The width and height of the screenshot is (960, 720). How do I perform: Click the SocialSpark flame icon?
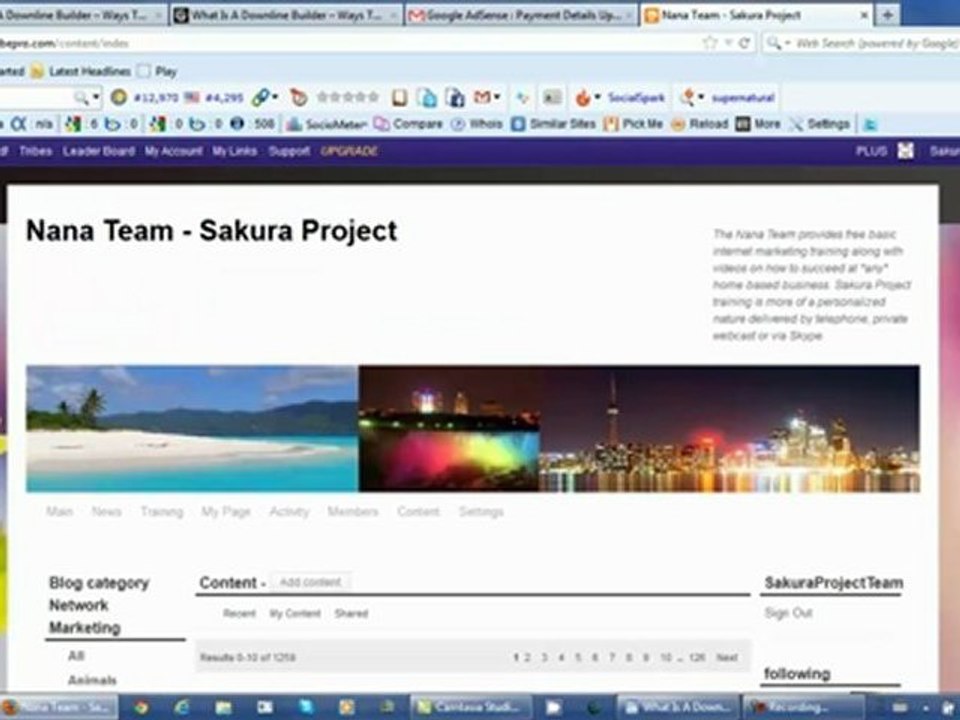pyautogui.click(x=583, y=97)
